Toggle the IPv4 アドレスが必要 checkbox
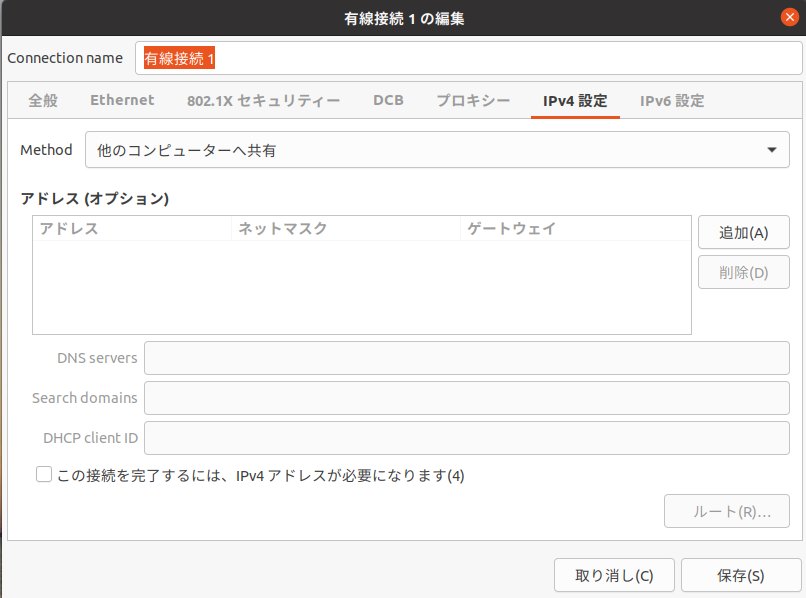This screenshot has width=806, height=598. pos(44,474)
